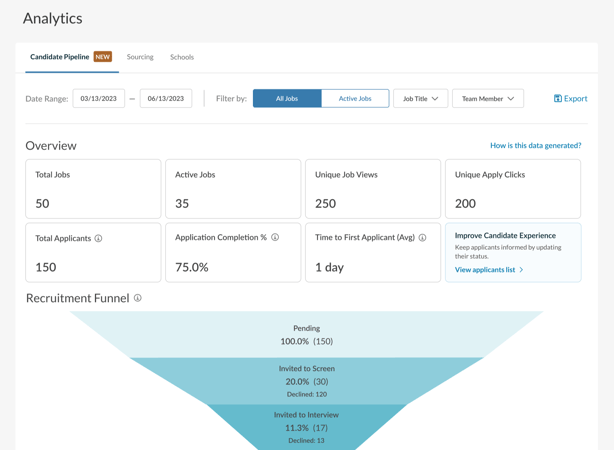614x450 pixels.
Task: Click the View applicants list link
Action: [x=485, y=270]
